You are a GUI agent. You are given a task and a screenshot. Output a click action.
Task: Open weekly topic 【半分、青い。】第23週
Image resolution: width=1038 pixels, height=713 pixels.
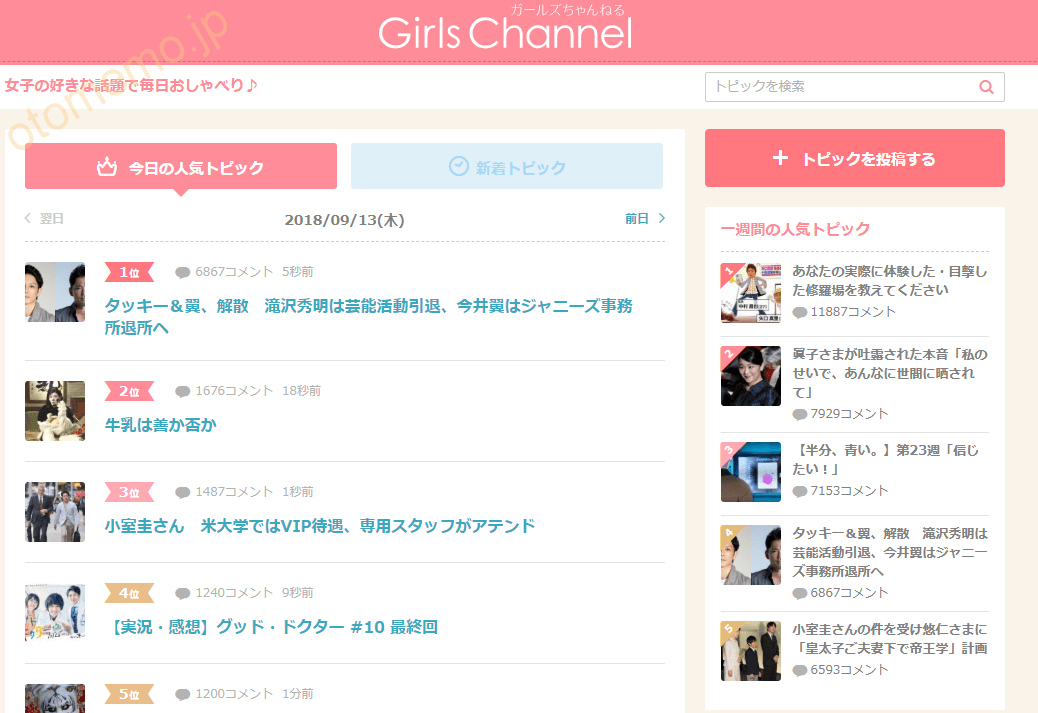click(x=886, y=459)
